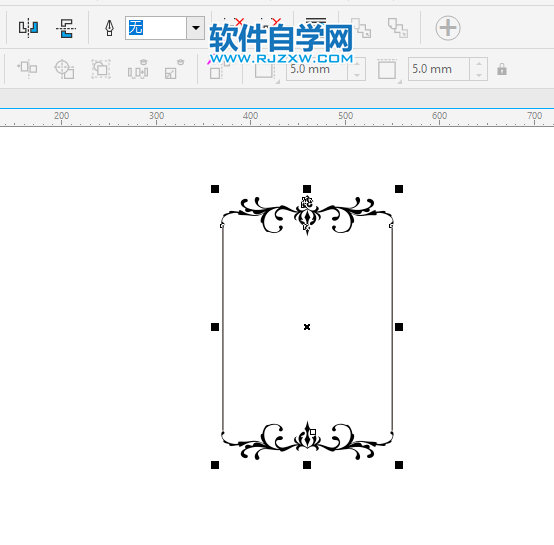Screen dimensions: 554x545
Task: Click the small node square in the bottom ornament
Action: 313,432
